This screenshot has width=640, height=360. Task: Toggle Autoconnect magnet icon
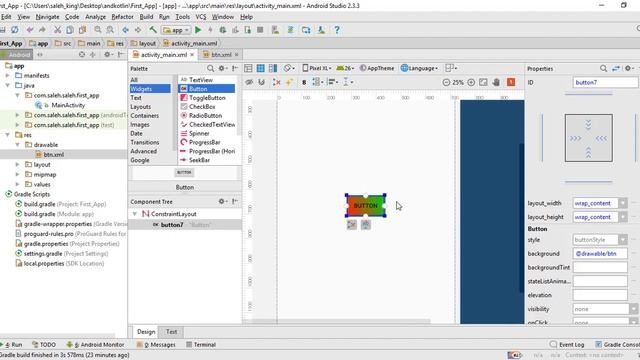262,82
